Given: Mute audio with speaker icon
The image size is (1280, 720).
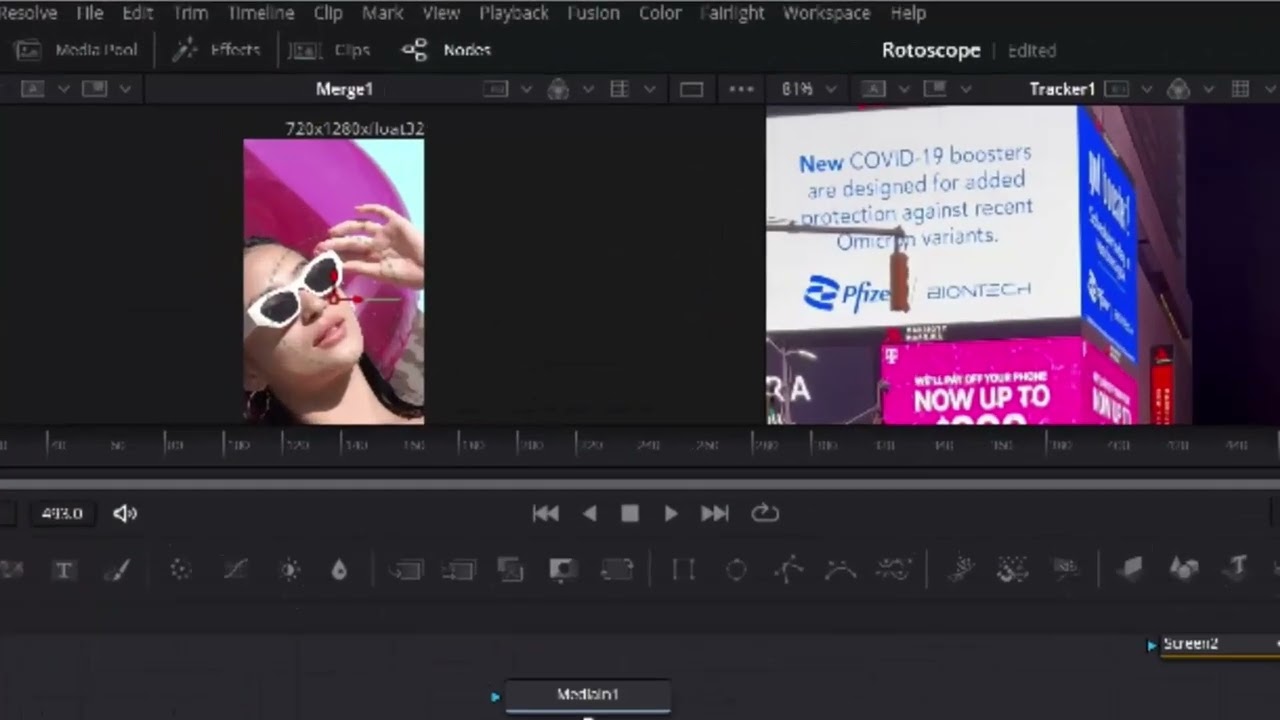Looking at the screenshot, I should [x=125, y=513].
